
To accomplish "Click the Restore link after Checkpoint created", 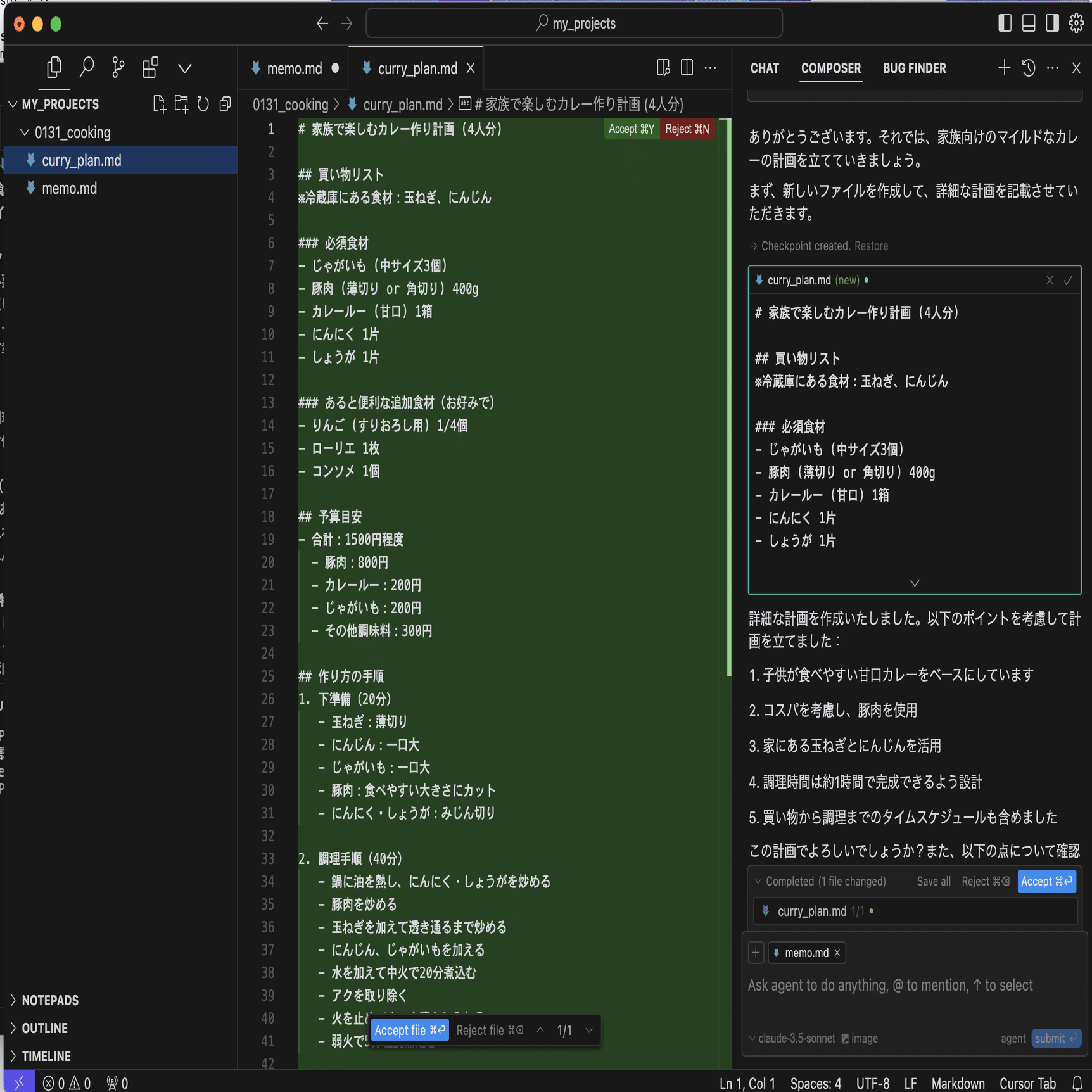I will (871, 246).
